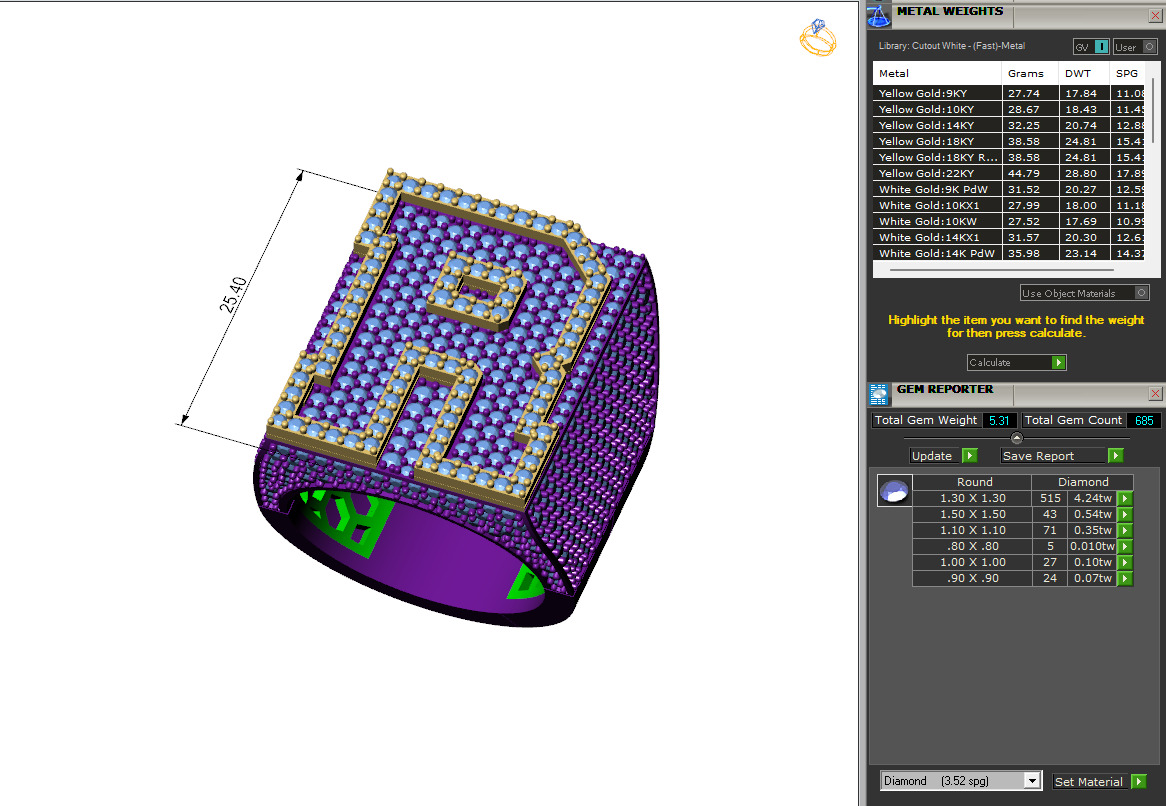Click the Set Material button
The image size is (1166, 806).
(x=1099, y=781)
